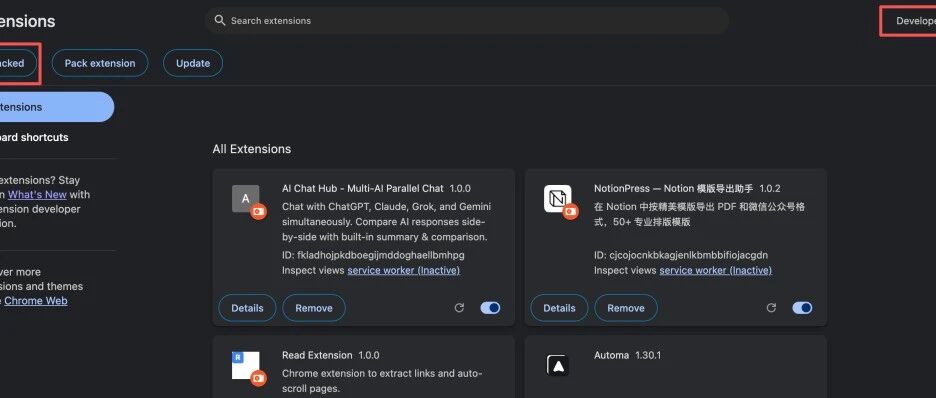Open the What's New link
This screenshot has width=936, height=398.
(37, 195)
